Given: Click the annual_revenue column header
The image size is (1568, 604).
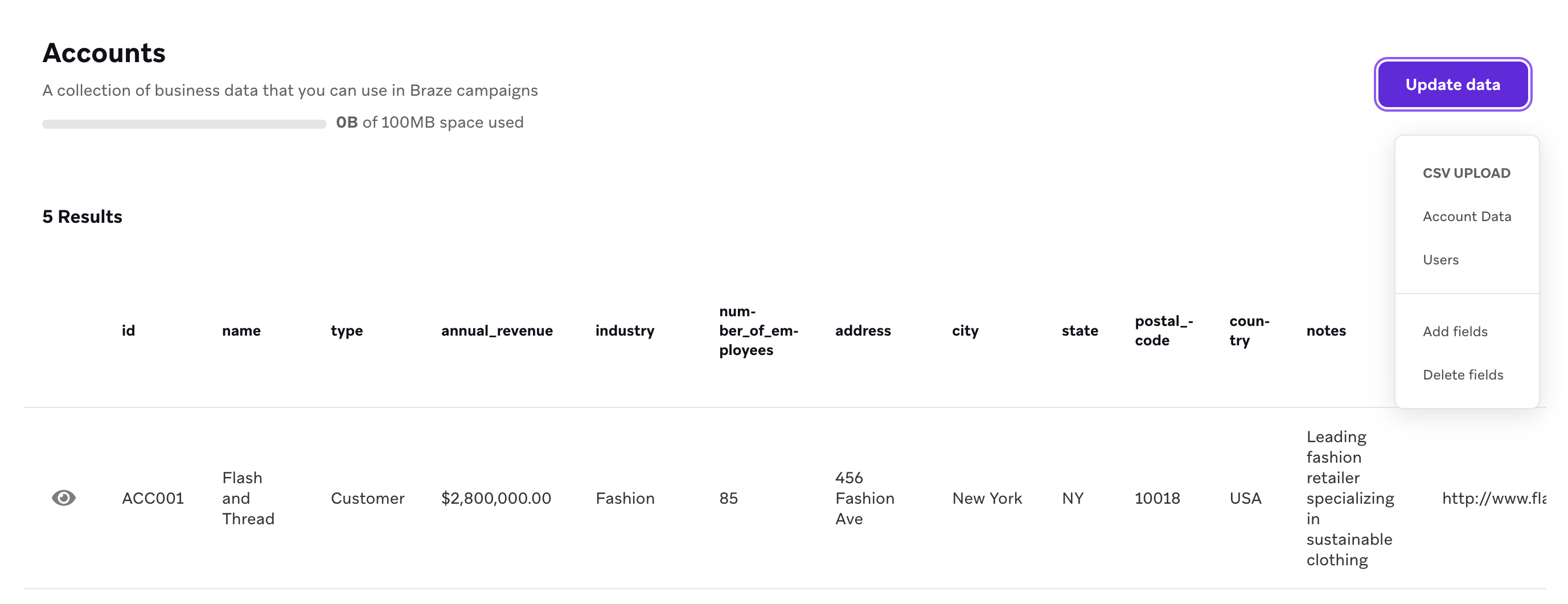Looking at the screenshot, I should click(496, 331).
